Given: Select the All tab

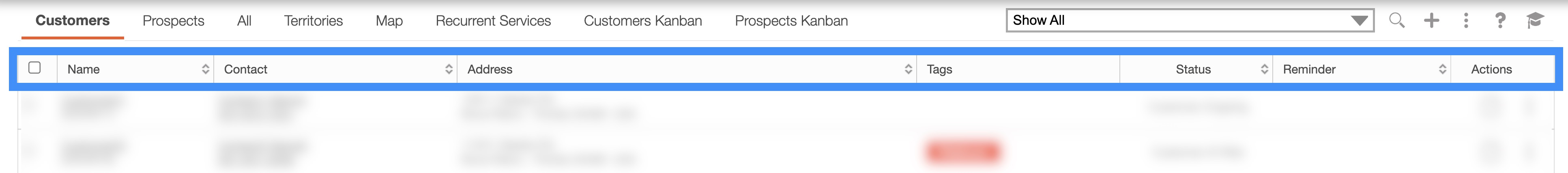Looking at the screenshot, I should pos(244,21).
